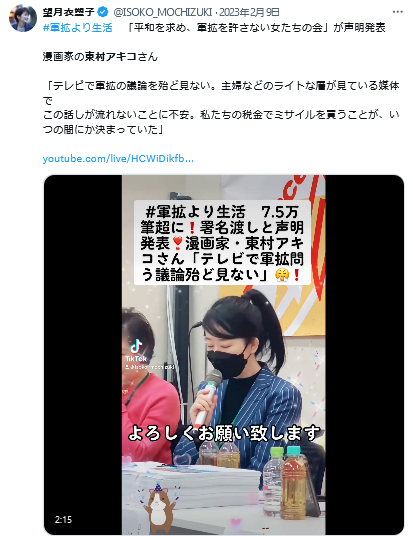Screen dimensions: 413x536
Task: Click the TikTok logo watermark in video
Action: pos(136,350)
